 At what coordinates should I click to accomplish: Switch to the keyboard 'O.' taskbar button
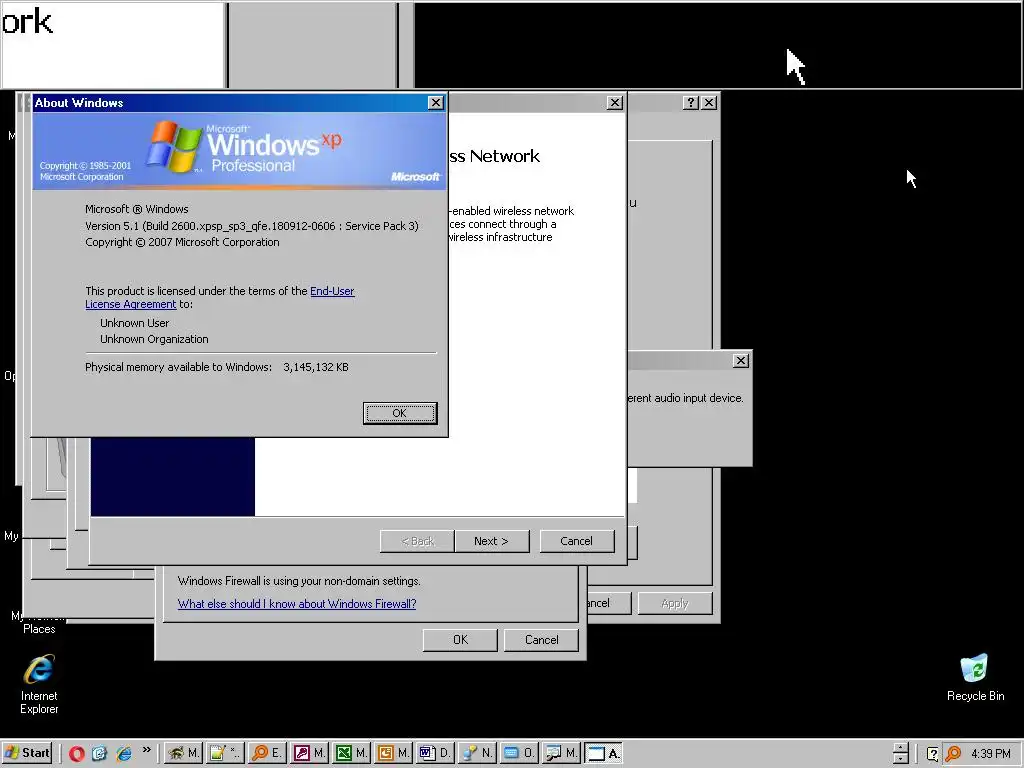tap(517, 753)
